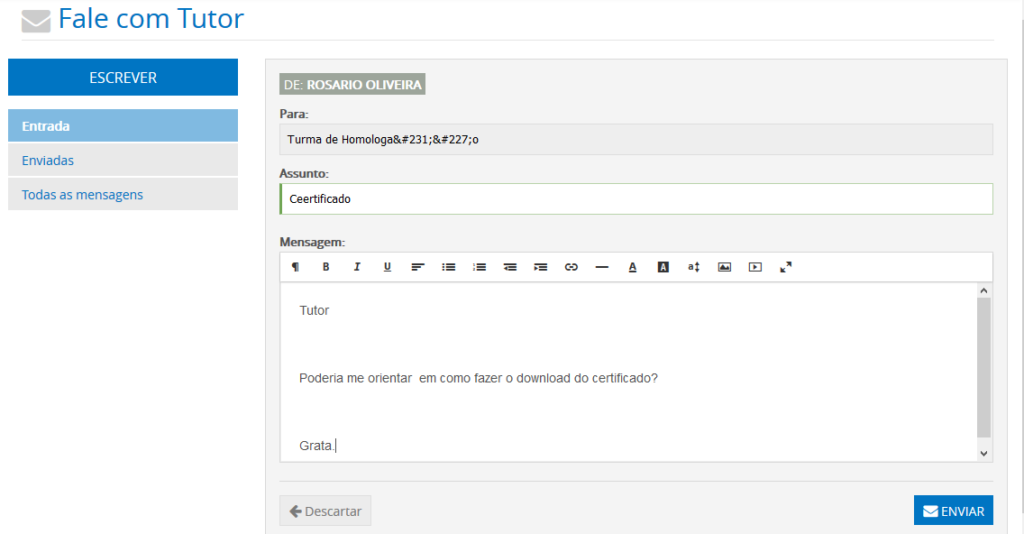Open the paragraph format dropdown
Screen dimensions: 1024x534
point(295,267)
